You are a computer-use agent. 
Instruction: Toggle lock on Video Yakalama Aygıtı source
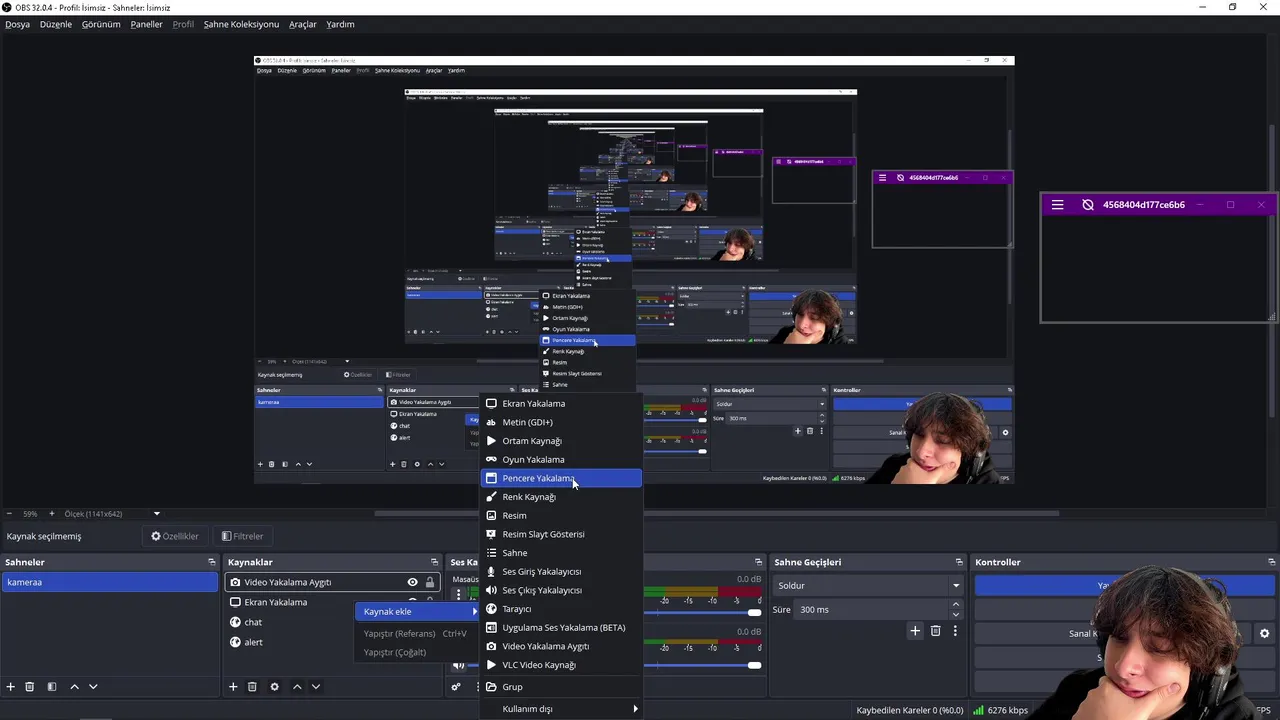[x=430, y=582]
